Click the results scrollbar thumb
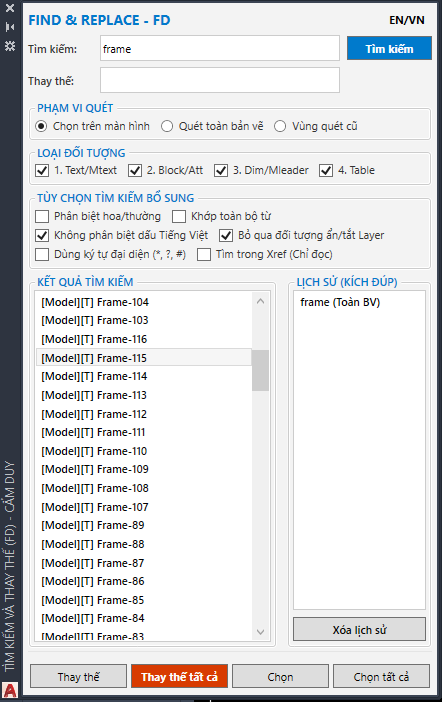 point(261,371)
